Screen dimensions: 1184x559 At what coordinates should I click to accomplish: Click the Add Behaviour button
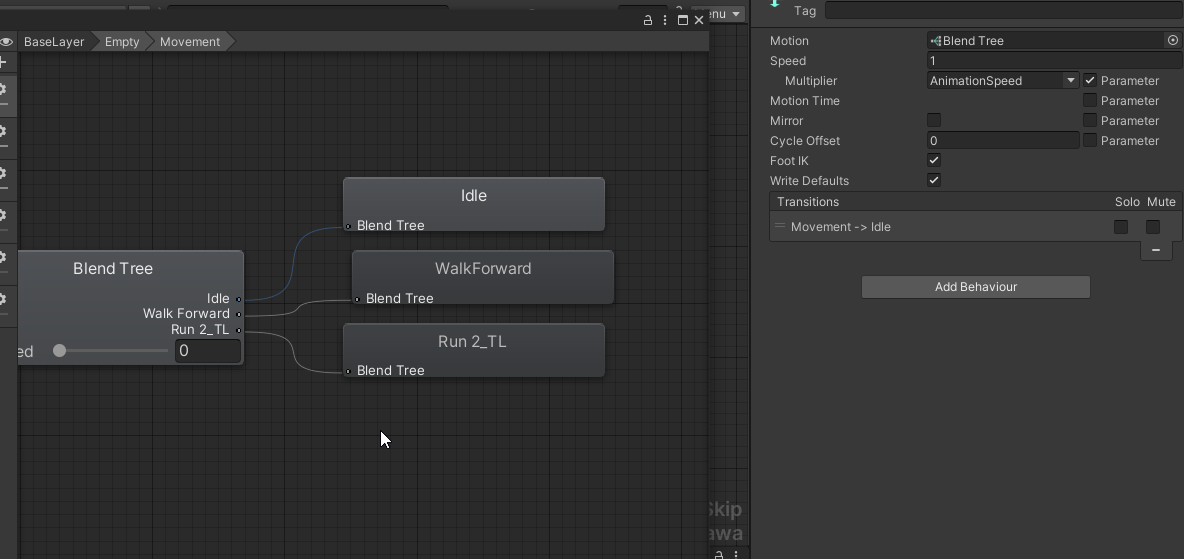click(x=976, y=287)
